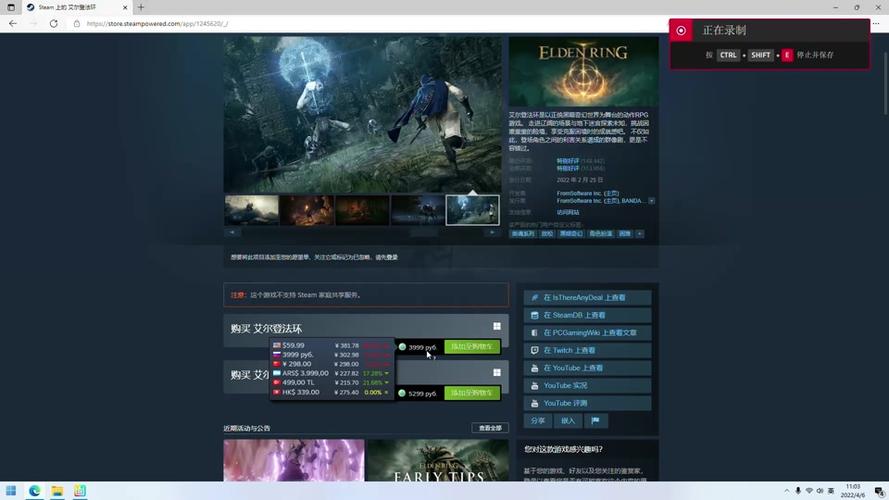This screenshot has width=889, height=500.
Task: Open 在 Twitch 上查看 link
Action: (587, 350)
